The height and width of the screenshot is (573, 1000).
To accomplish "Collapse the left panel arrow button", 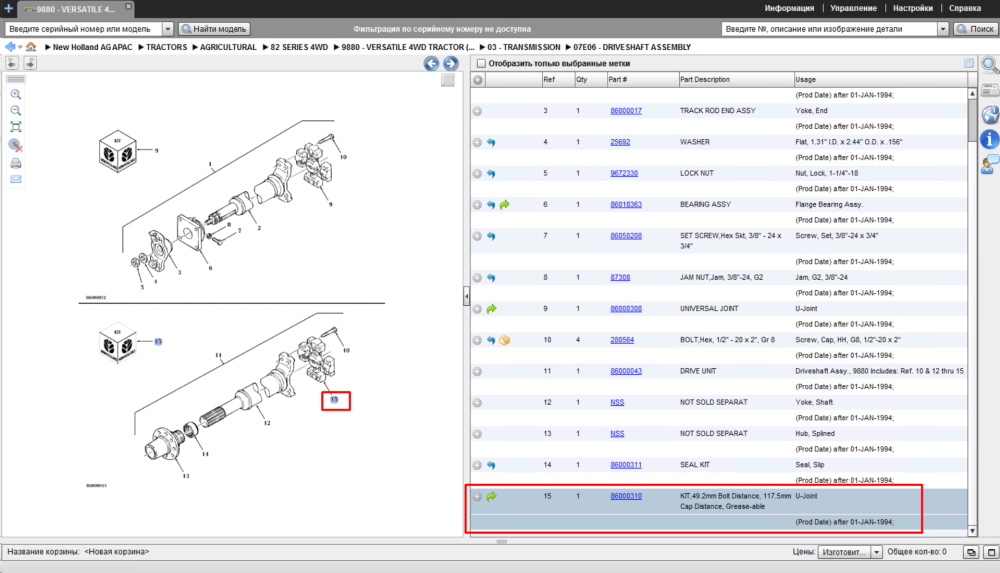I will pyautogui.click(x=11, y=63).
